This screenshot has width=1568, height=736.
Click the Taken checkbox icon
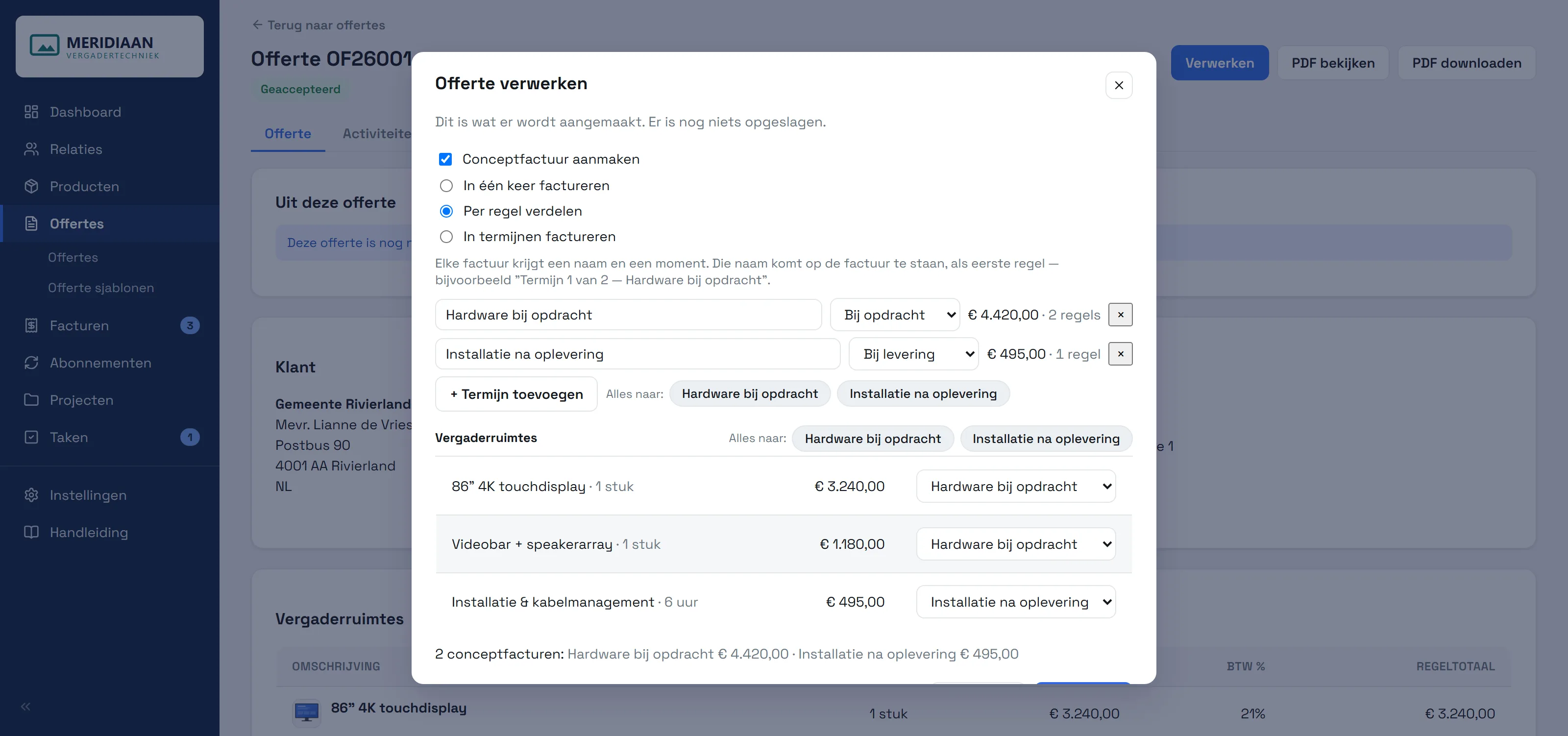(31, 437)
